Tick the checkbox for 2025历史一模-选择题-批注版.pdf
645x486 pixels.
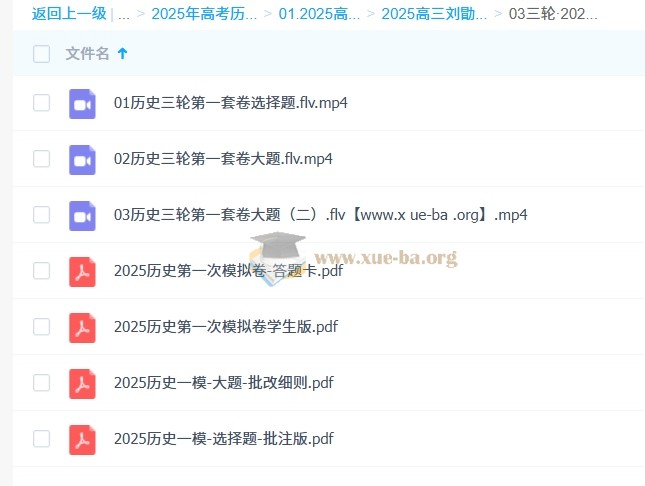(x=41, y=439)
